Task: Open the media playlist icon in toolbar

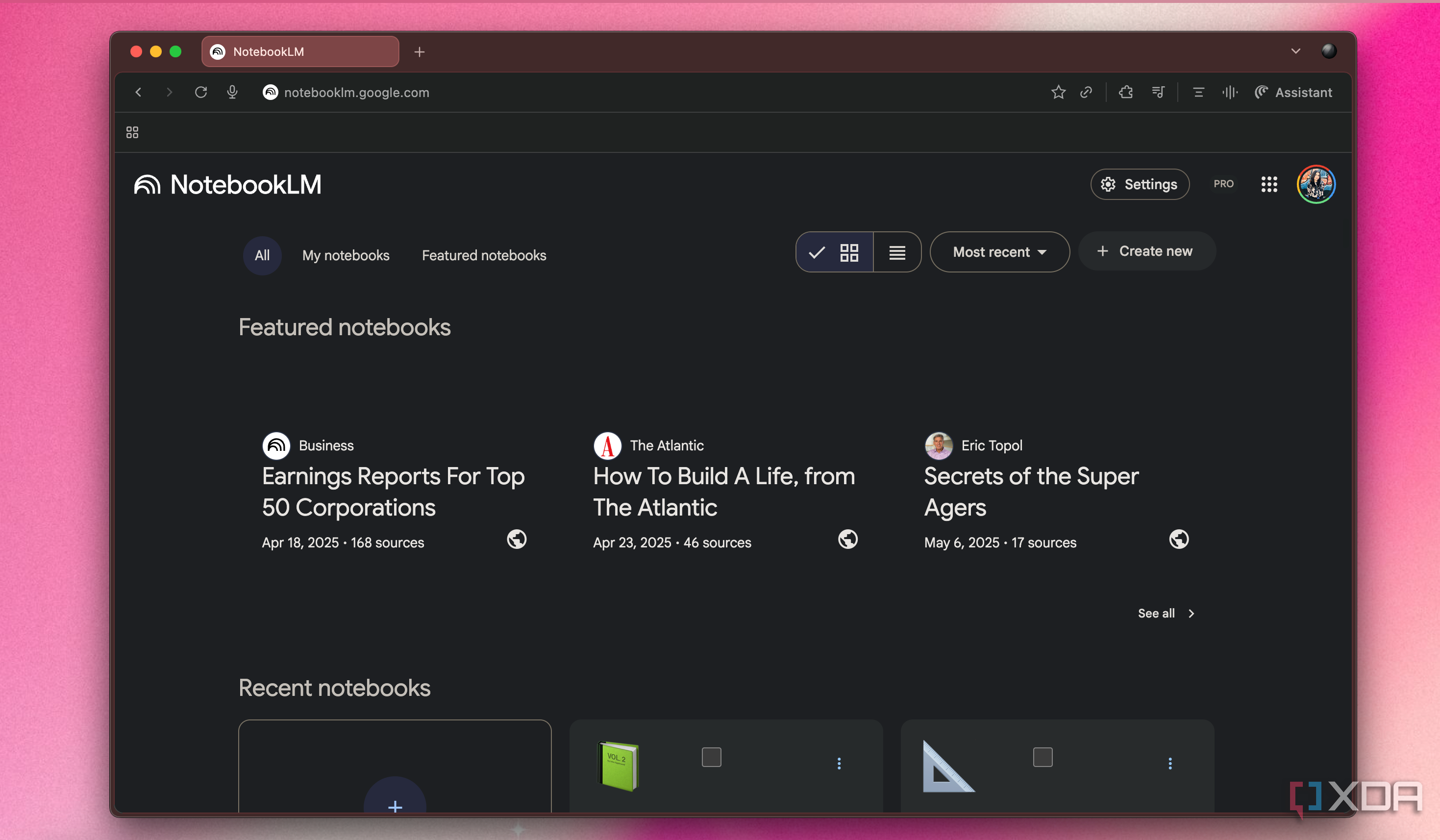Action: (1158, 92)
